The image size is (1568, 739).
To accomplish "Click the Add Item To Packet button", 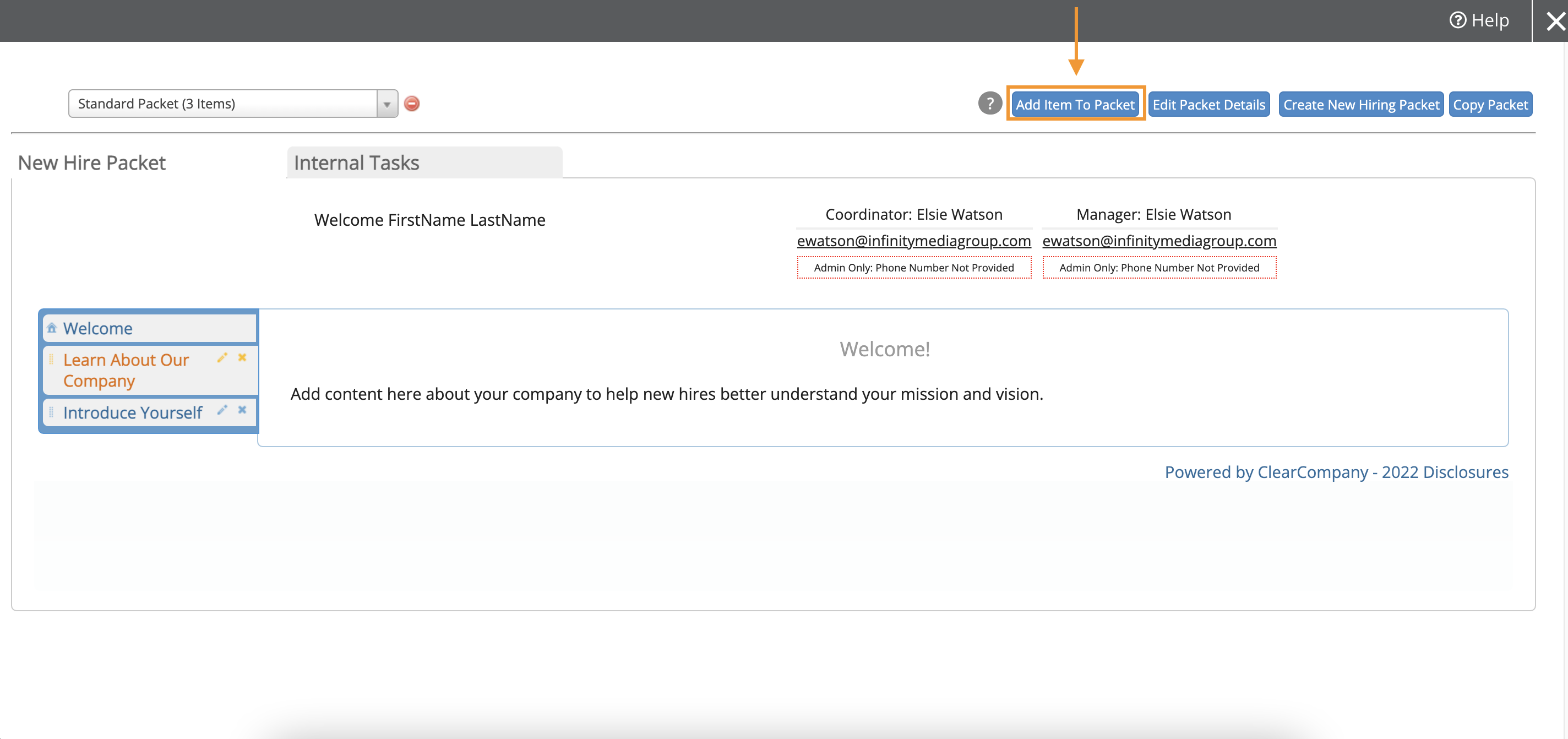I will point(1075,104).
